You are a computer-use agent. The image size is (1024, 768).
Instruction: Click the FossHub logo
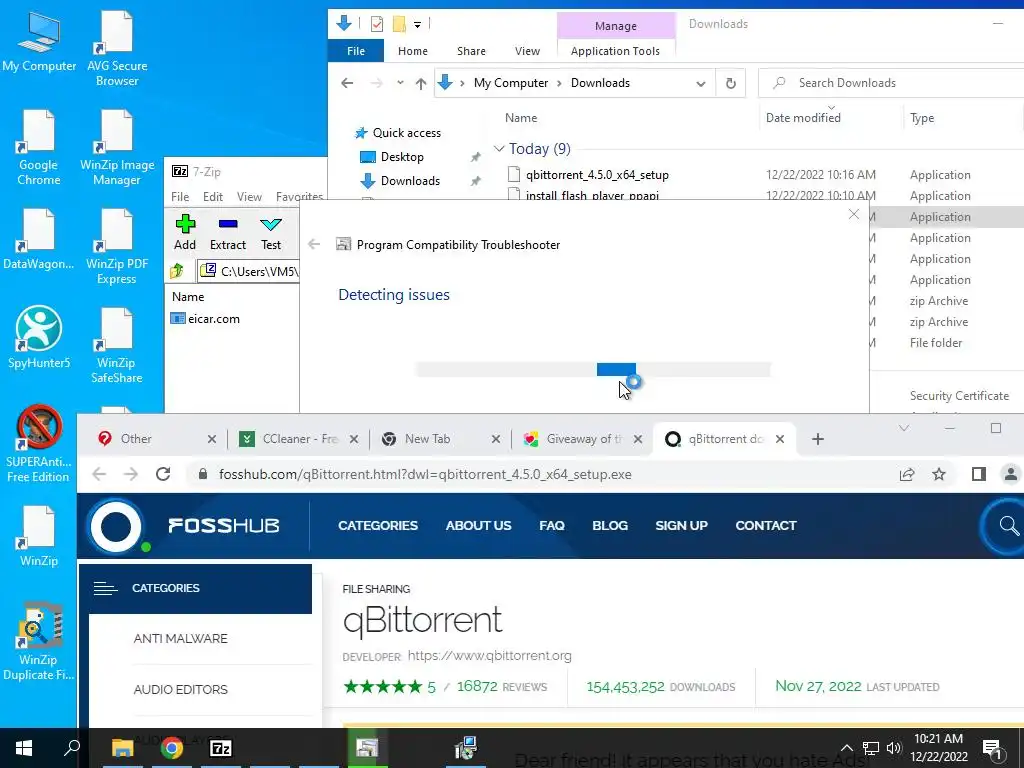click(185, 526)
